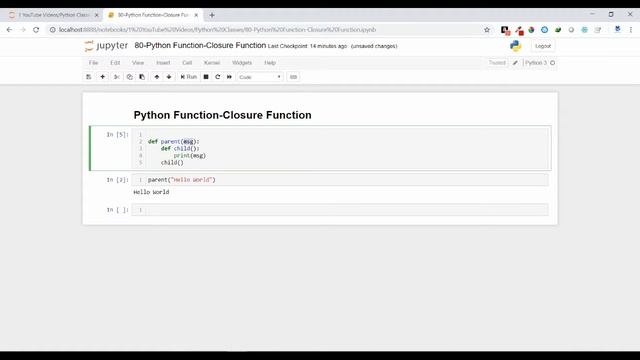Viewport: 640px width, 360px height.
Task: Open the Widgets menu
Action: click(x=242, y=63)
